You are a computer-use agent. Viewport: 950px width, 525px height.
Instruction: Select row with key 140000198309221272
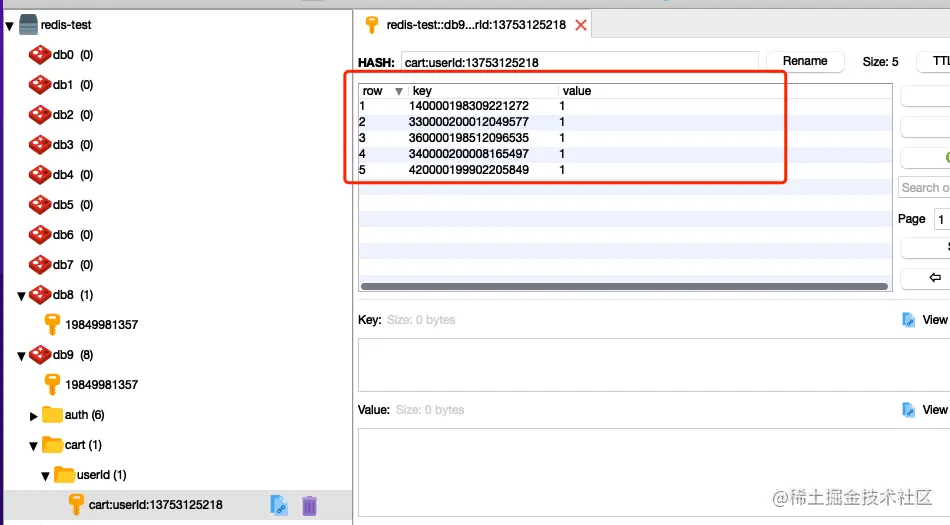pyautogui.click(x=625, y=106)
